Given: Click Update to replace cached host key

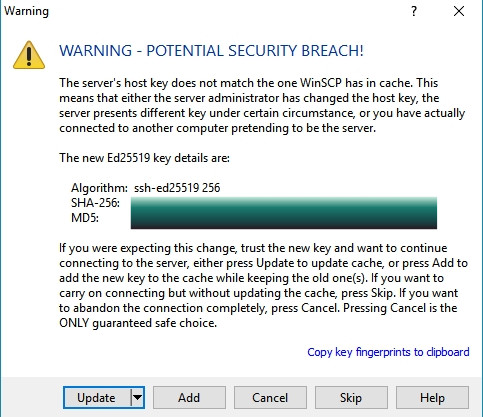Looking at the screenshot, I should coord(96,398).
